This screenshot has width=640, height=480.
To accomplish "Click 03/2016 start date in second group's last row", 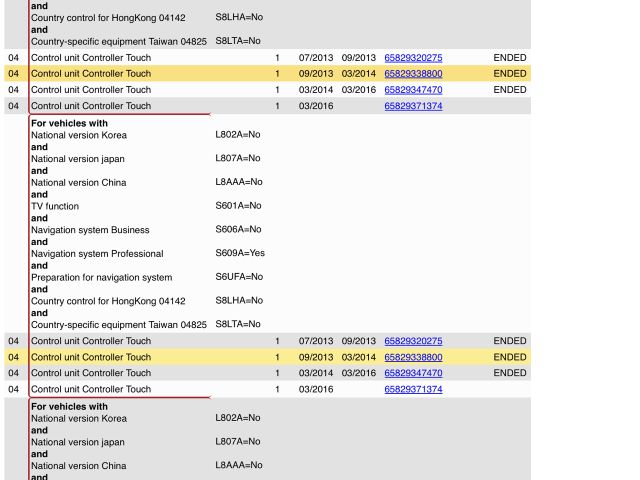I will click(x=315, y=389).
